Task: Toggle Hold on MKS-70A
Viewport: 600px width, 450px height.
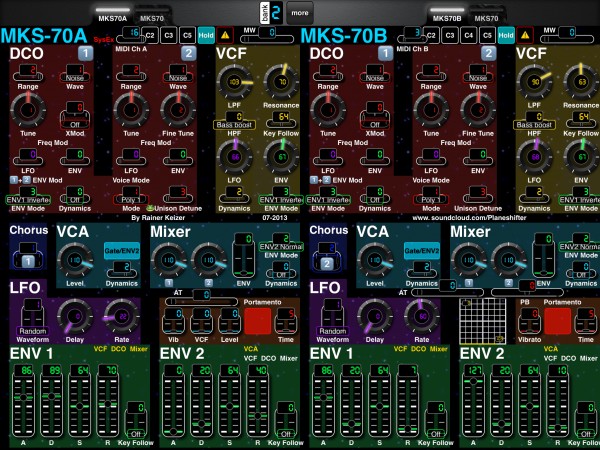Action: pos(206,36)
